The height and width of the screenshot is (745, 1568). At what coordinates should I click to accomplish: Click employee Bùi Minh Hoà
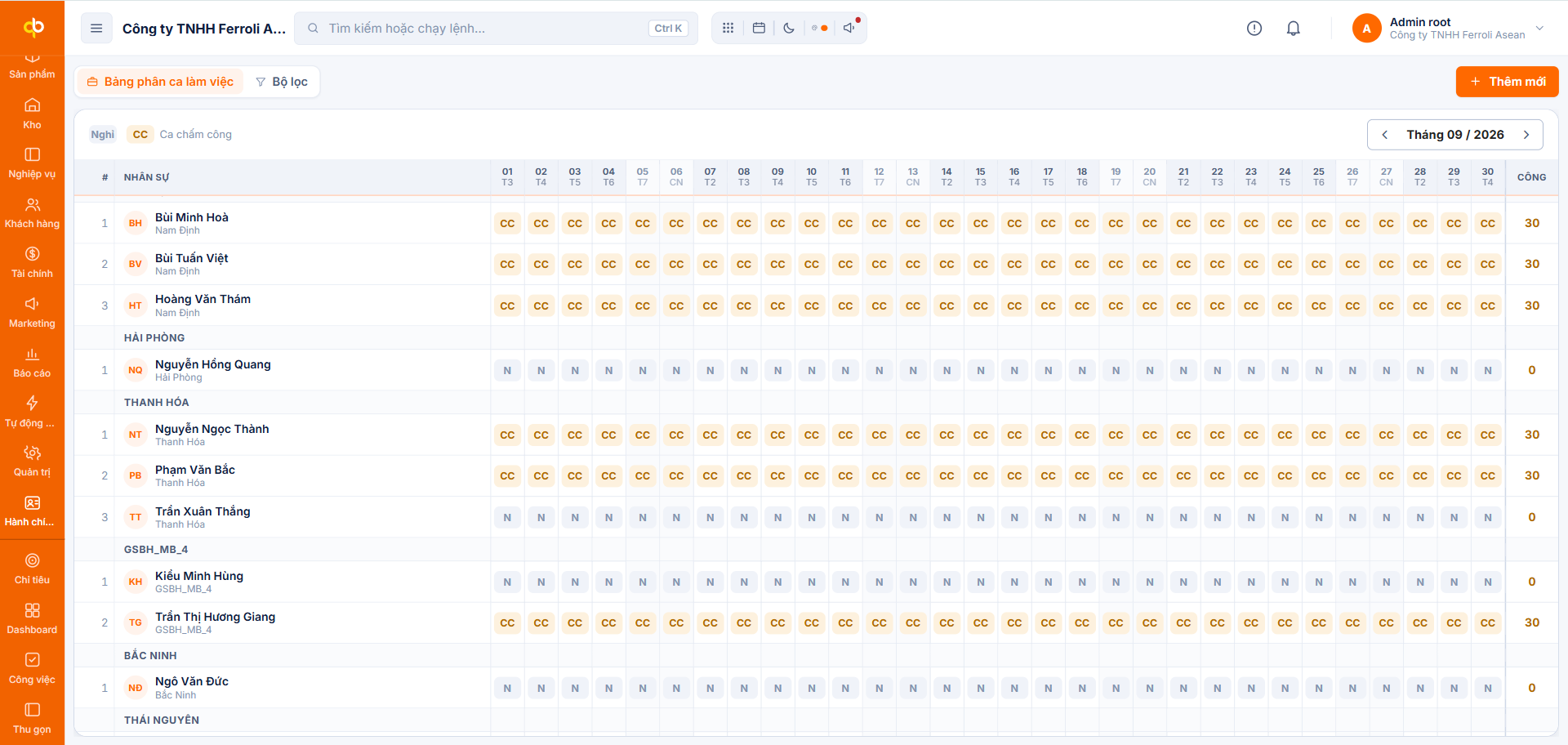[192, 217]
